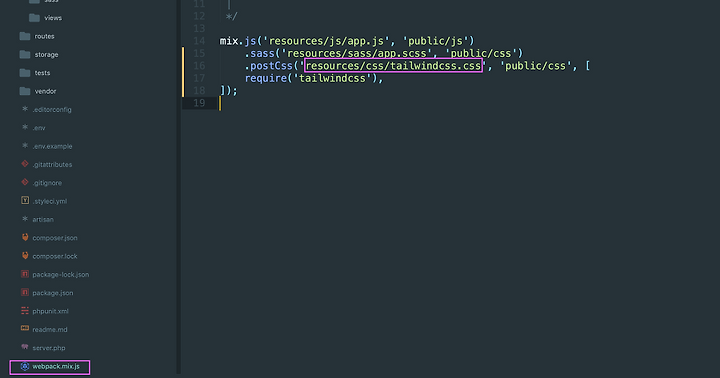Viewport: 720px width, 378px height.
Task: Open the .env.example file
Action: click(x=52, y=147)
